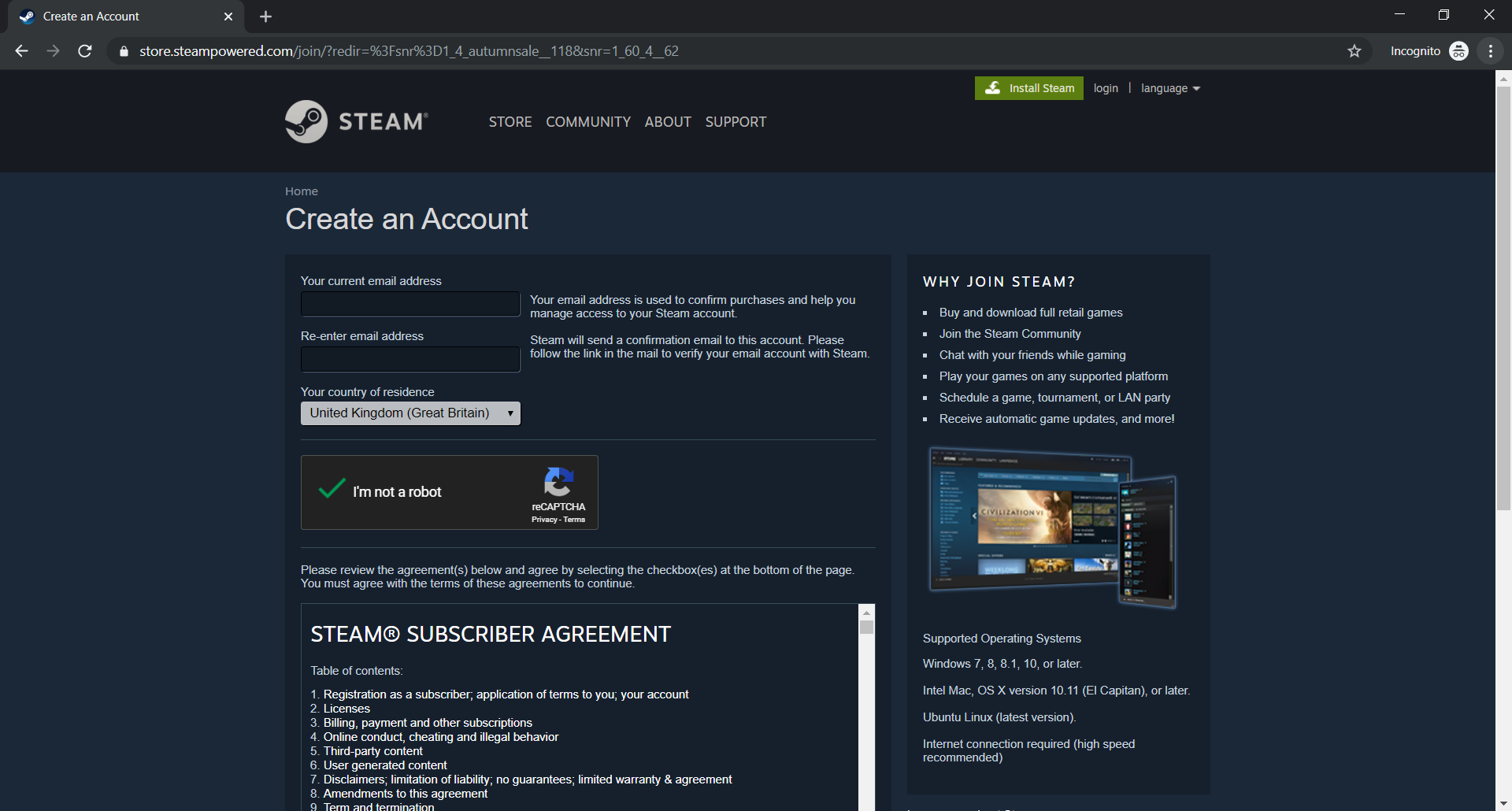Focus the current email address field

410,304
